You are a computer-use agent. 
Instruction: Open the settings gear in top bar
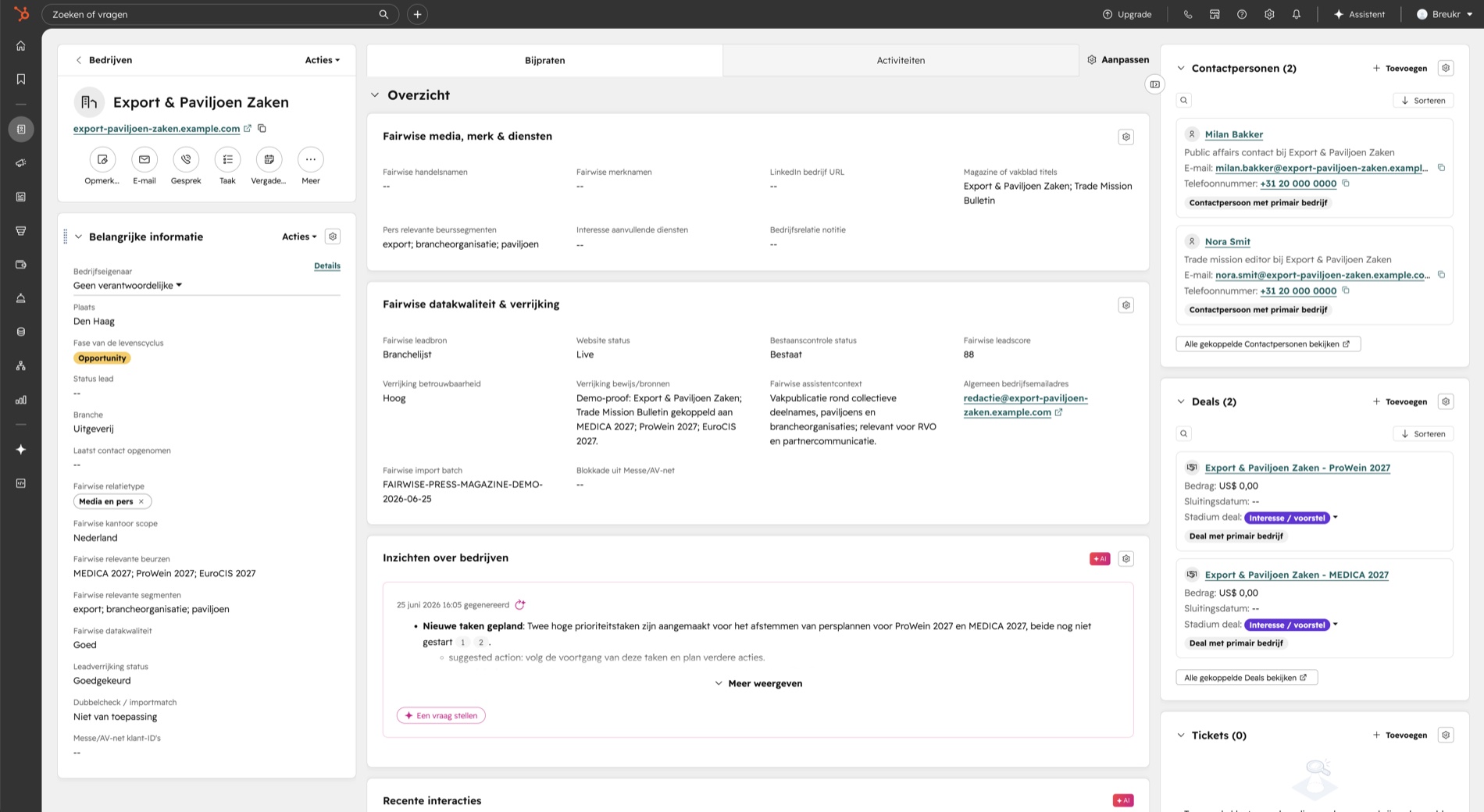coord(1269,14)
